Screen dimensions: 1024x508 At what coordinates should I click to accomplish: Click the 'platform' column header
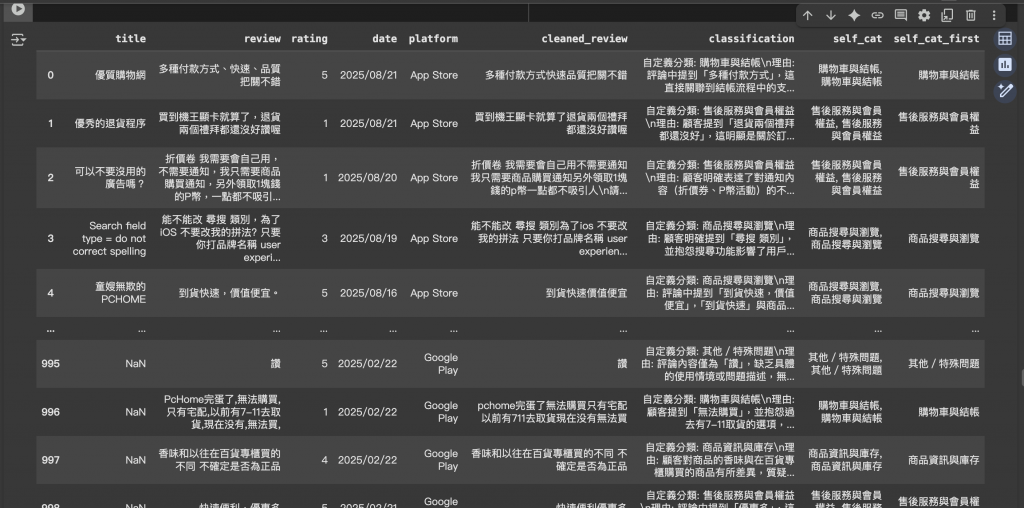coord(433,39)
